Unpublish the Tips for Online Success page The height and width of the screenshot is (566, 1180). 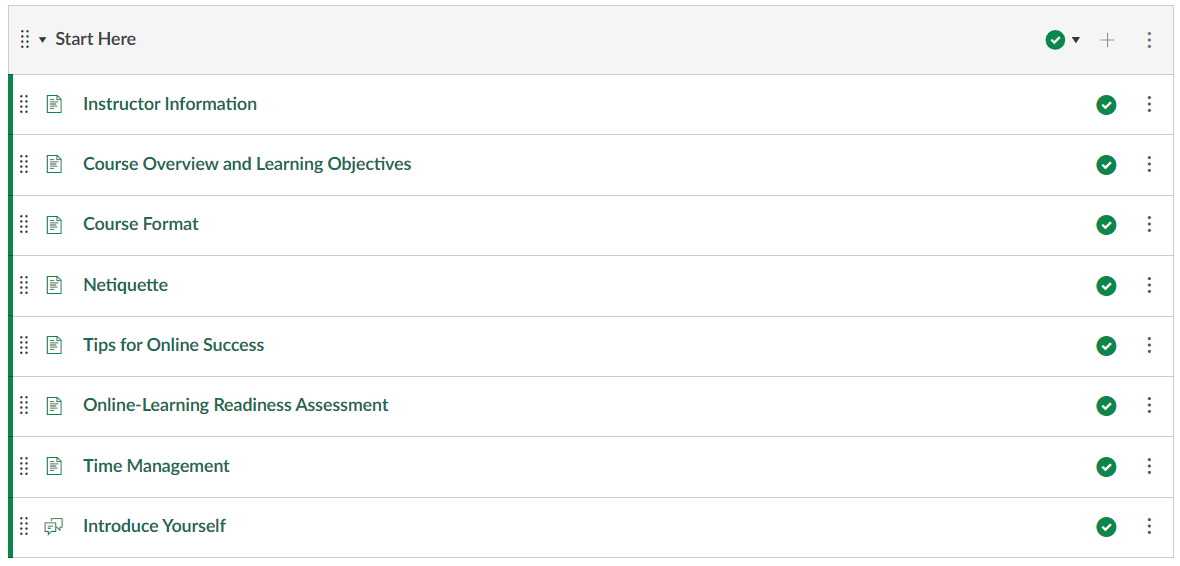tap(1106, 346)
